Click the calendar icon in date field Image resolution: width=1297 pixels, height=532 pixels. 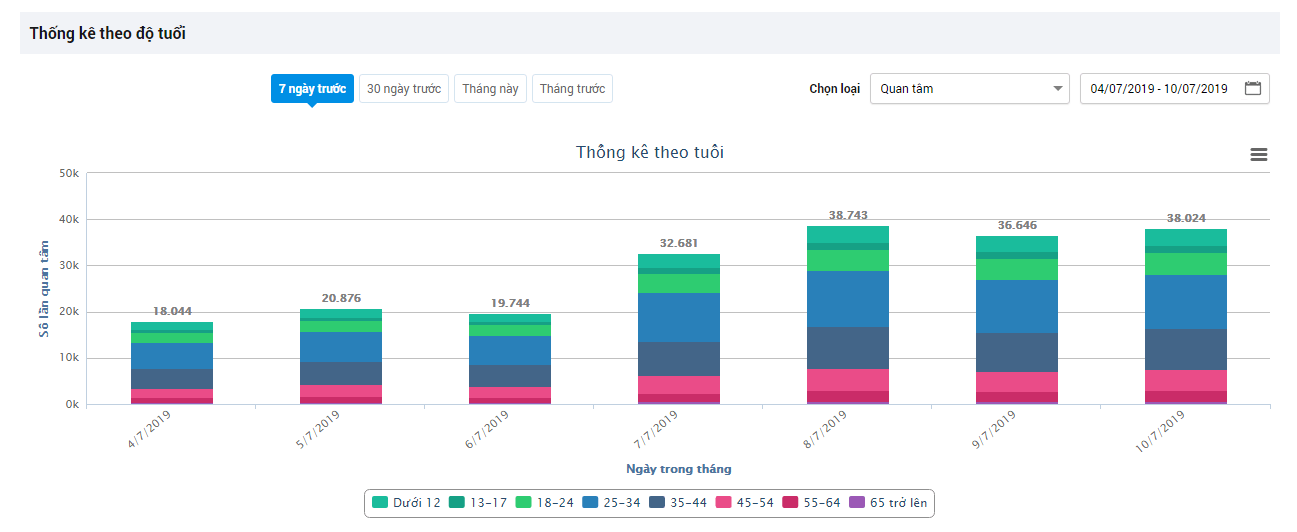(x=1253, y=88)
